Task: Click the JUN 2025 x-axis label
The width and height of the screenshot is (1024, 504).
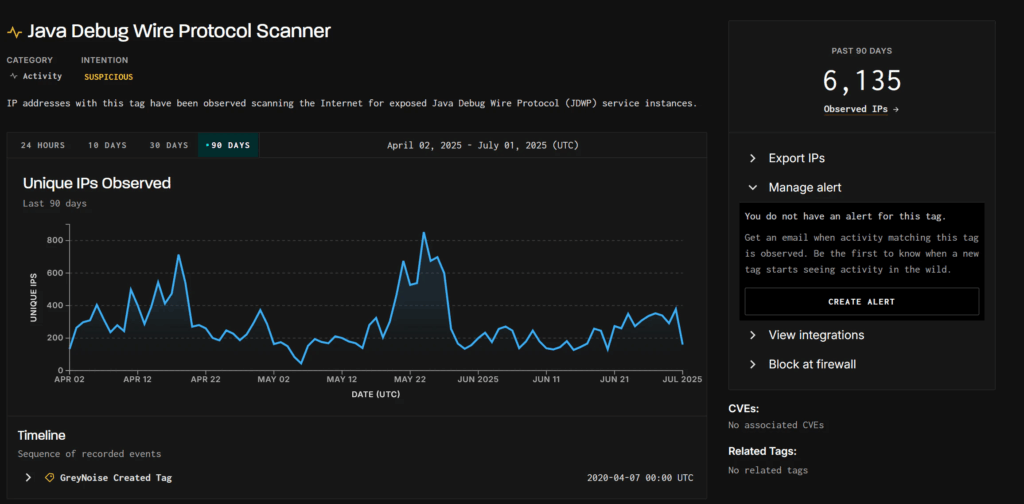Action: click(478, 379)
